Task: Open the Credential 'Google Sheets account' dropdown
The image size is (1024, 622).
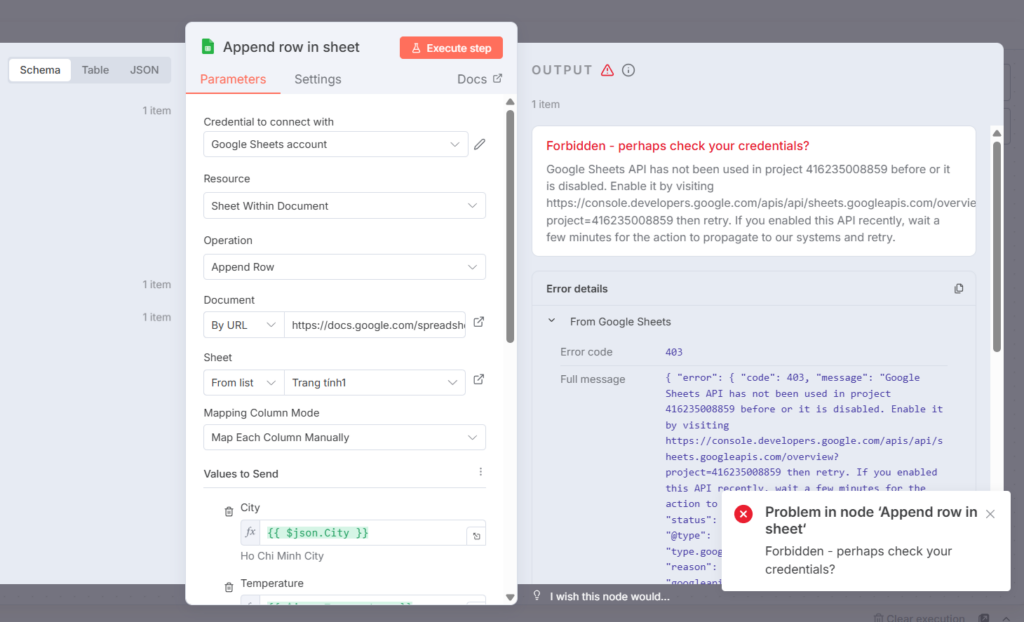Action: pyautogui.click(x=336, y=144)
